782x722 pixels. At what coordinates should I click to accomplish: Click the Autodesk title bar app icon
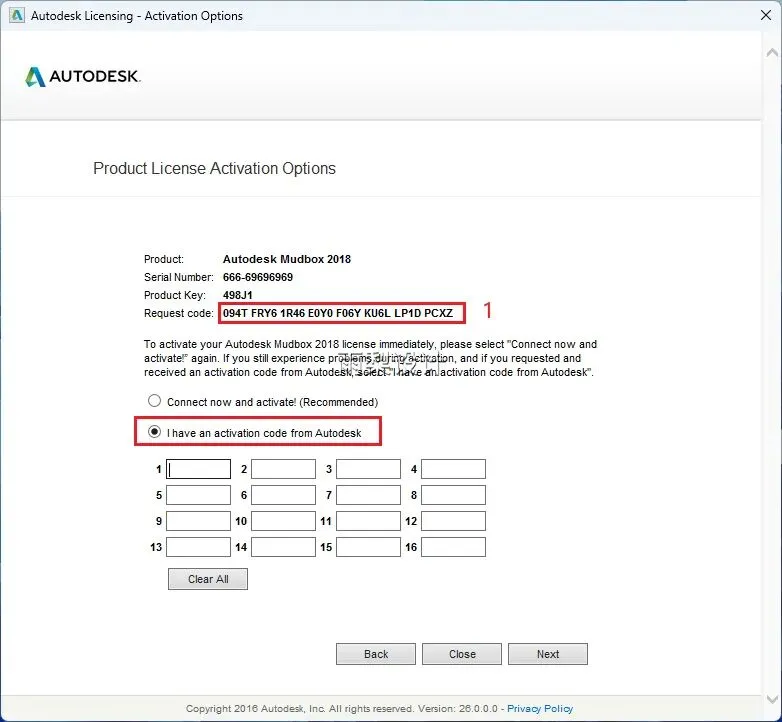(16, 15)
